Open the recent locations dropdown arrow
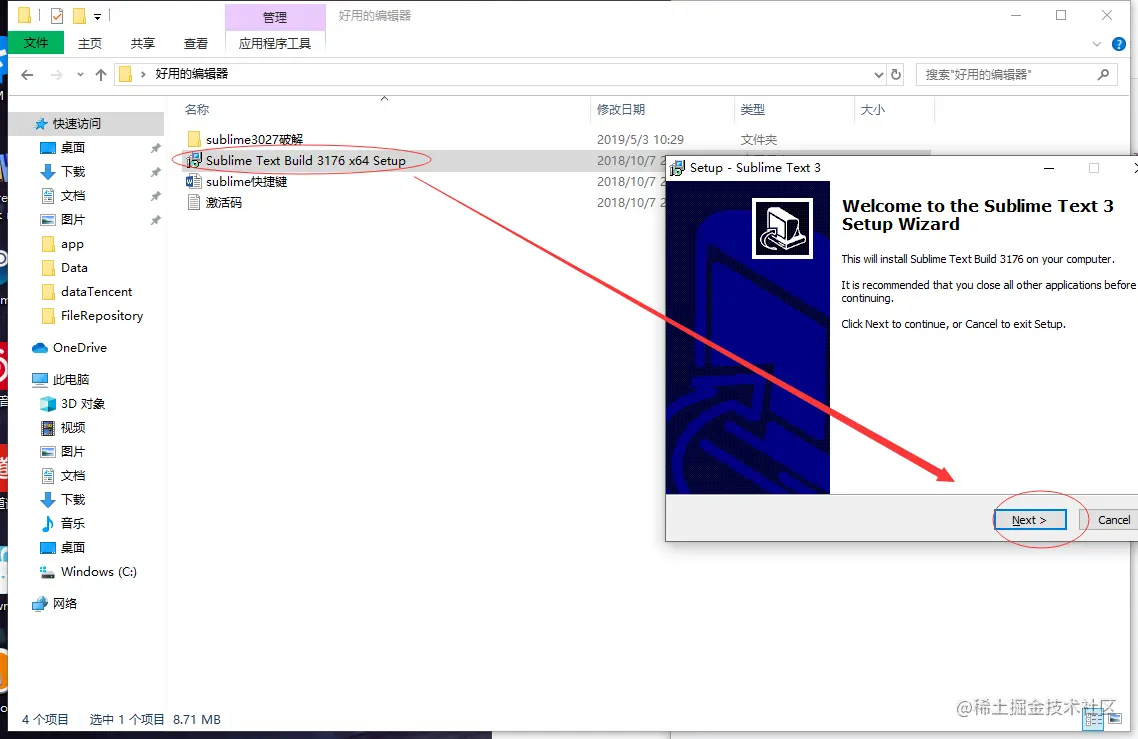 [80, 74]
